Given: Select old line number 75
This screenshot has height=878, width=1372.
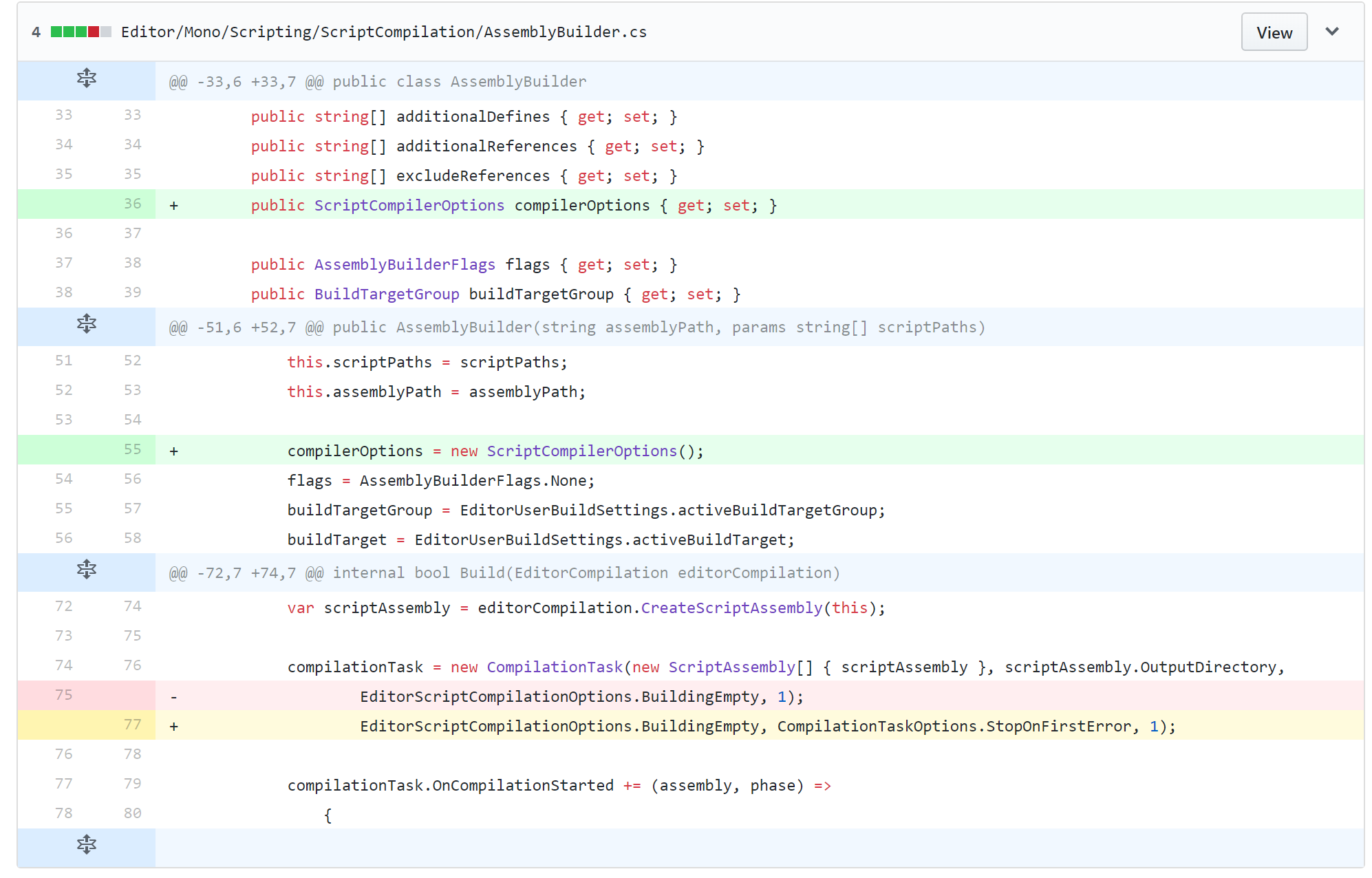Looking at the screenshot, I should point(63,695).
